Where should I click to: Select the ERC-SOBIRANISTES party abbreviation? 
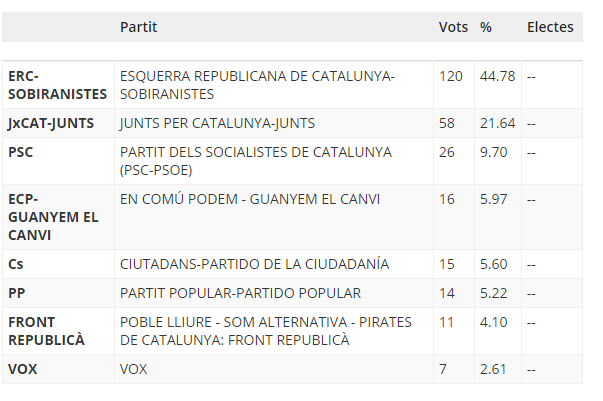point(57,85)
